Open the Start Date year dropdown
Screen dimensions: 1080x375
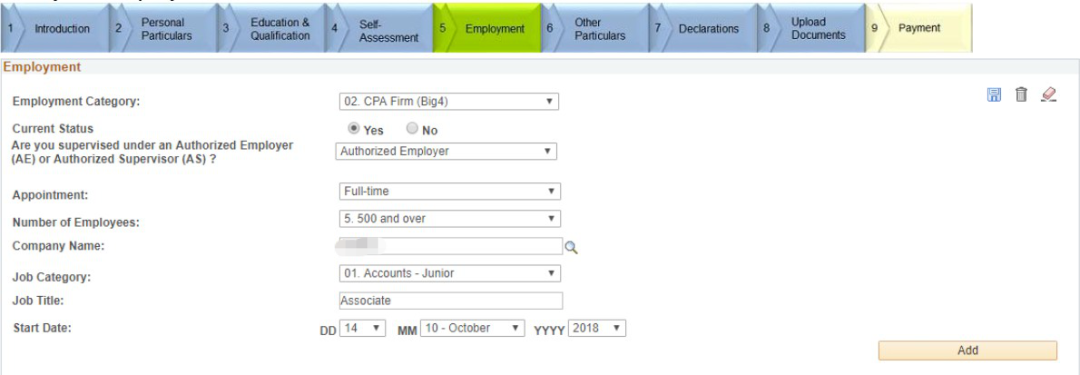click(x=596, y=328)
